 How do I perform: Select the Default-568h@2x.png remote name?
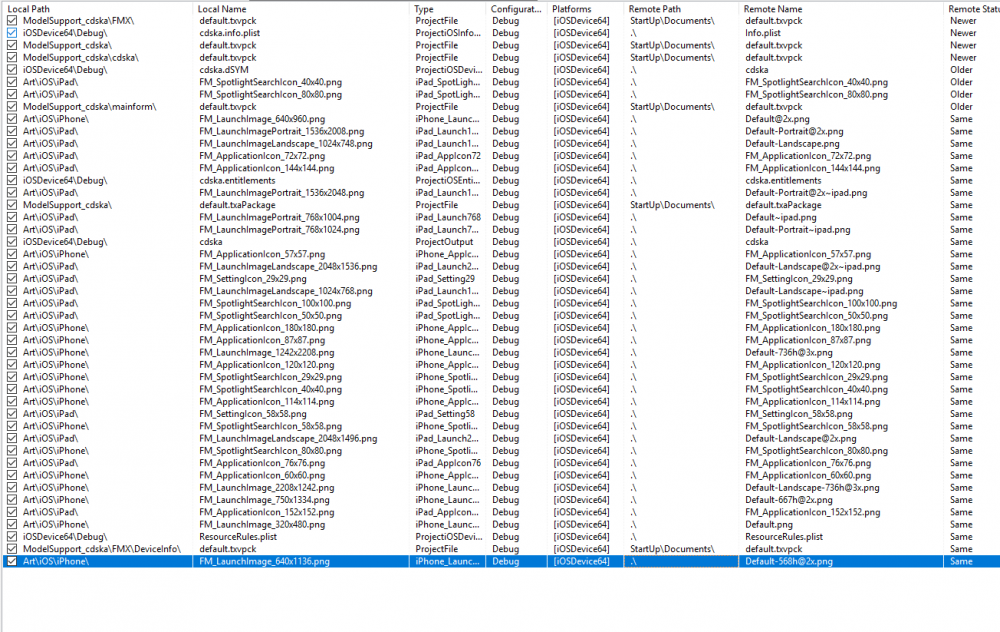point(788,562)
